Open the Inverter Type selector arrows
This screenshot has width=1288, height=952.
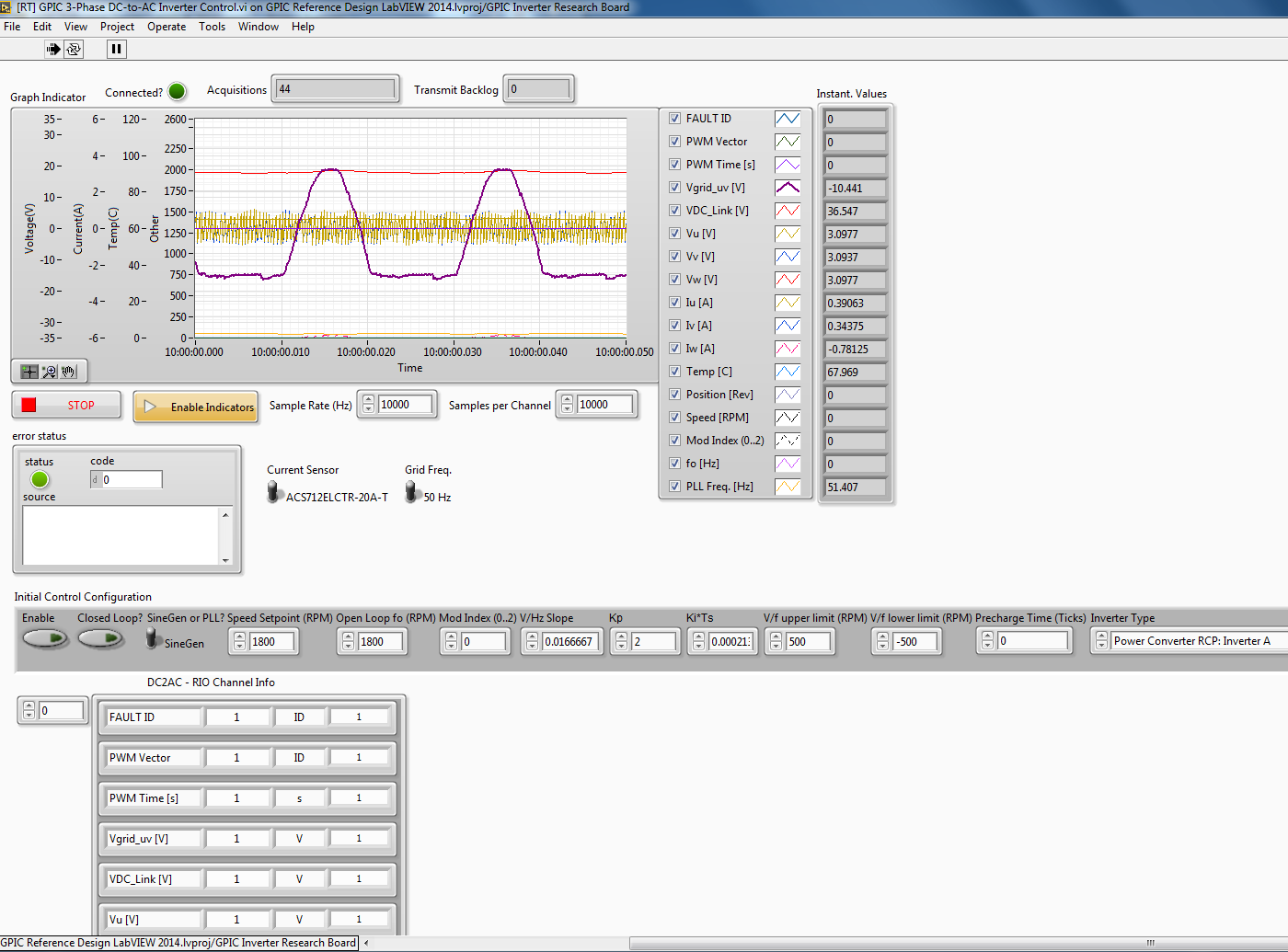pyautogui.click(x=1101, y=642)
